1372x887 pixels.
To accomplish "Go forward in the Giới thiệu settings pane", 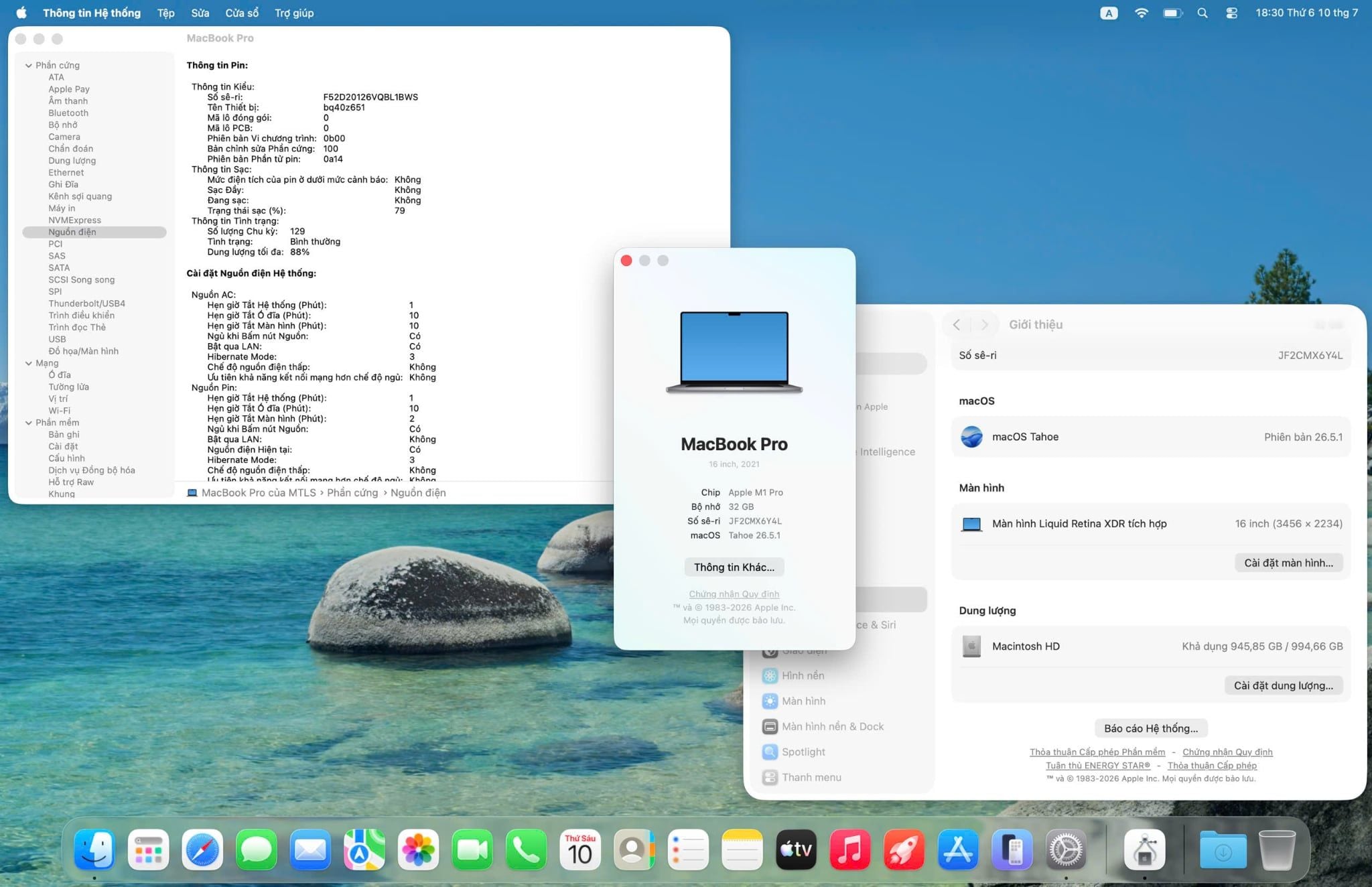I will [x=984, y=325].
